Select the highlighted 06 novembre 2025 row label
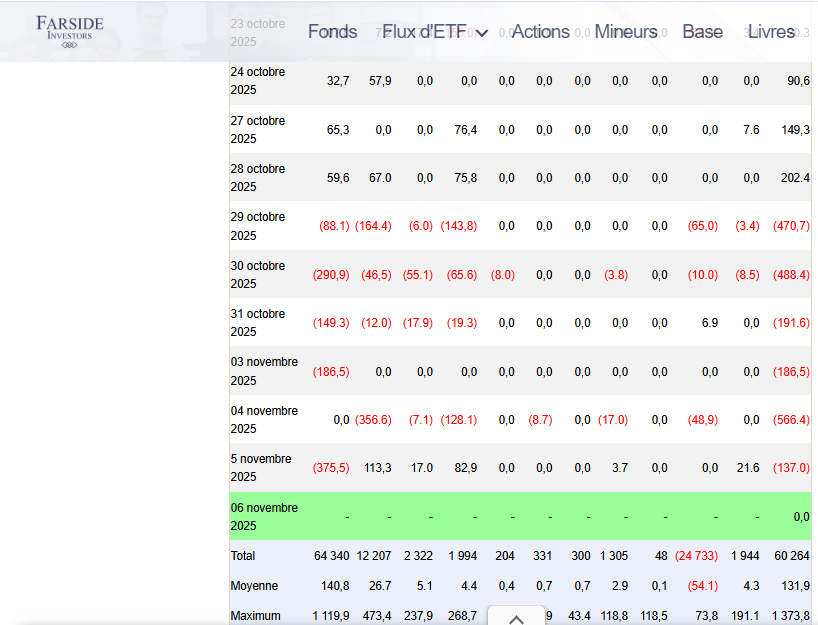This screenshot has height=625, width=818. [x=264, y=516]
